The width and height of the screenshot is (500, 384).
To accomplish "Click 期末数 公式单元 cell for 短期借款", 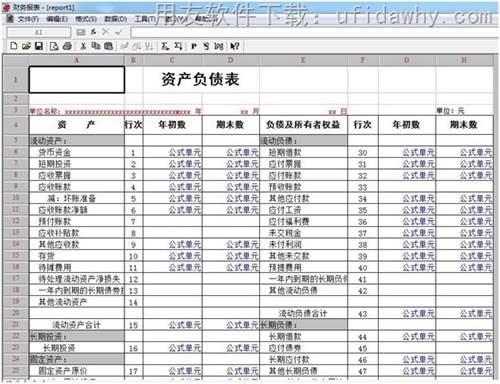I will point(464,152).
